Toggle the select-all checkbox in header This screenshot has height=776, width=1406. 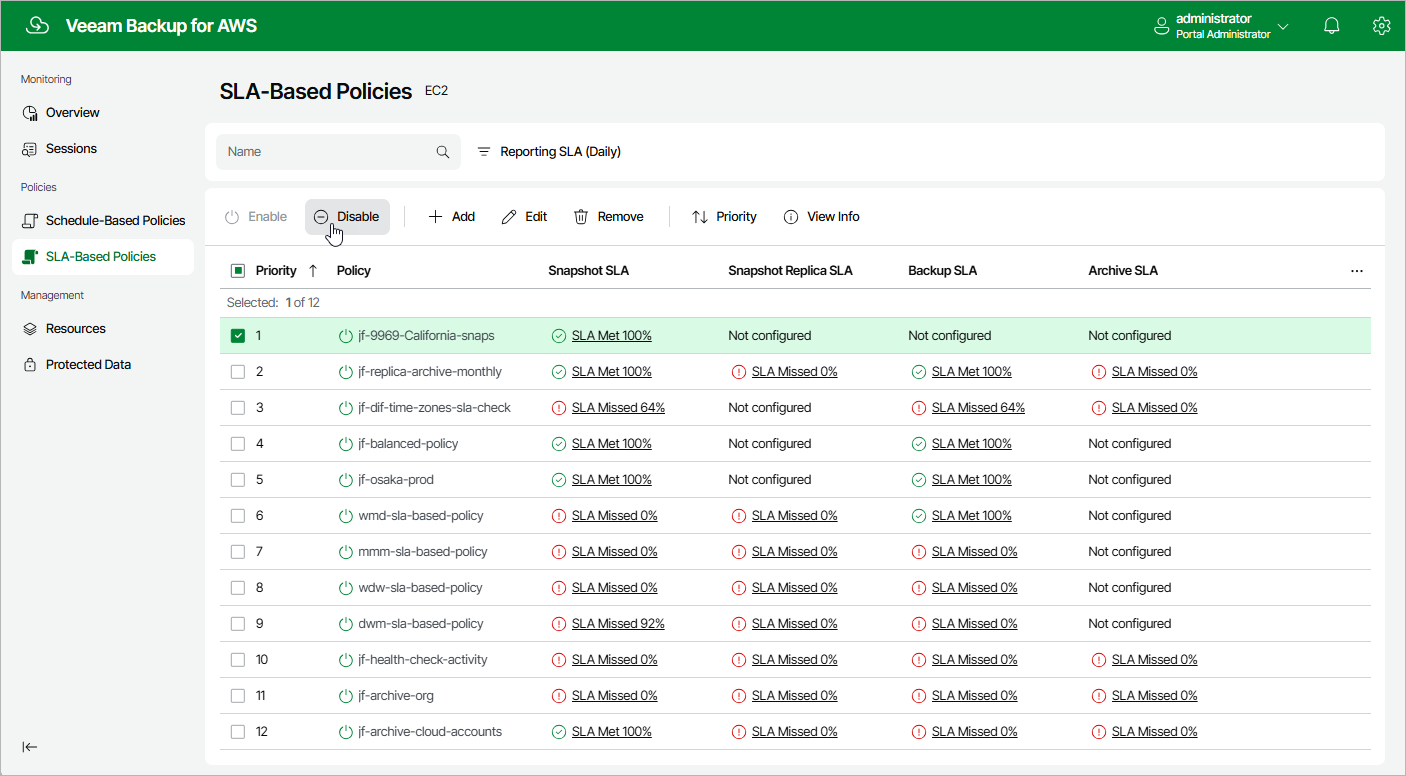(x=238, y=271)
